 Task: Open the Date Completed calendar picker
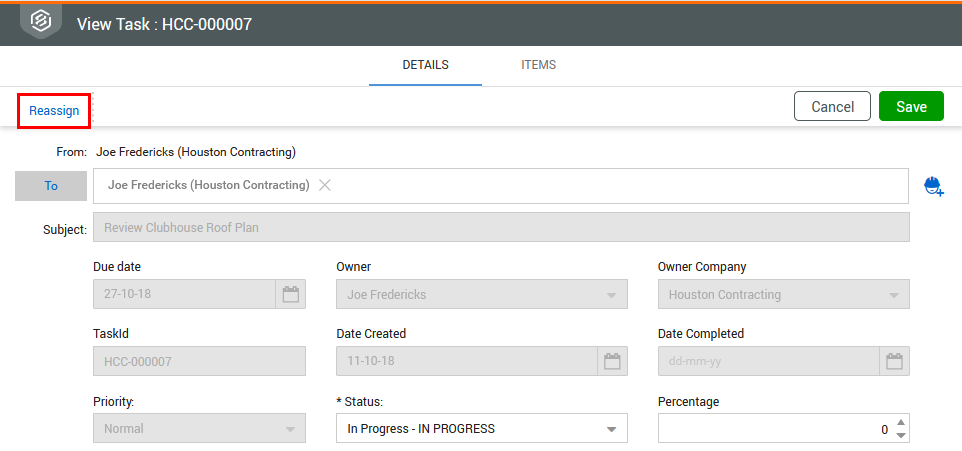click(895, 362)
